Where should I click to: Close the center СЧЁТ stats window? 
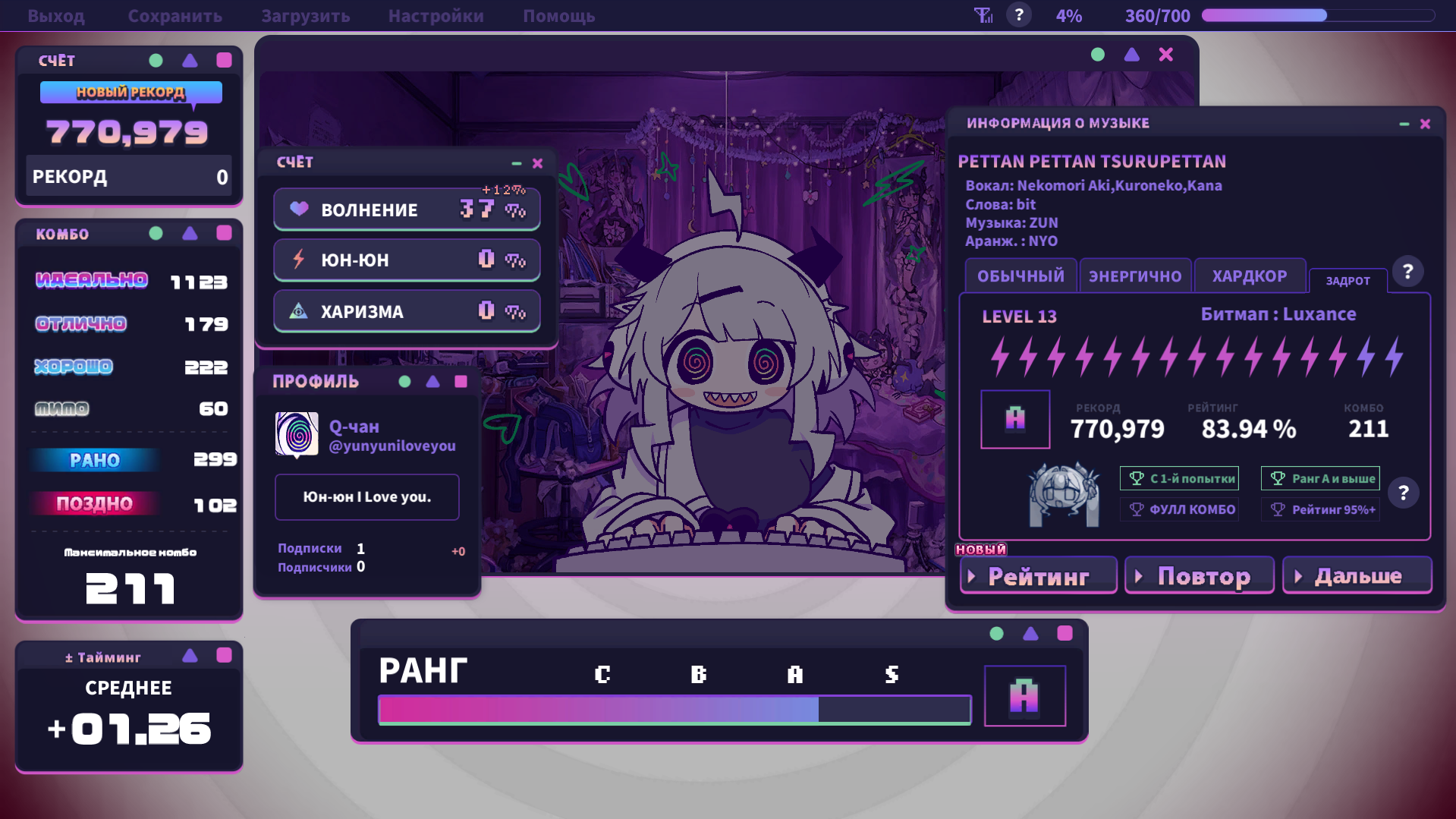point(538,163)
